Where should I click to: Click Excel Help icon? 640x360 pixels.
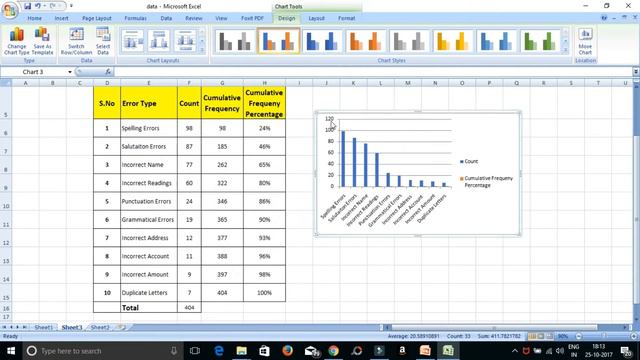(x=604, y=18)
